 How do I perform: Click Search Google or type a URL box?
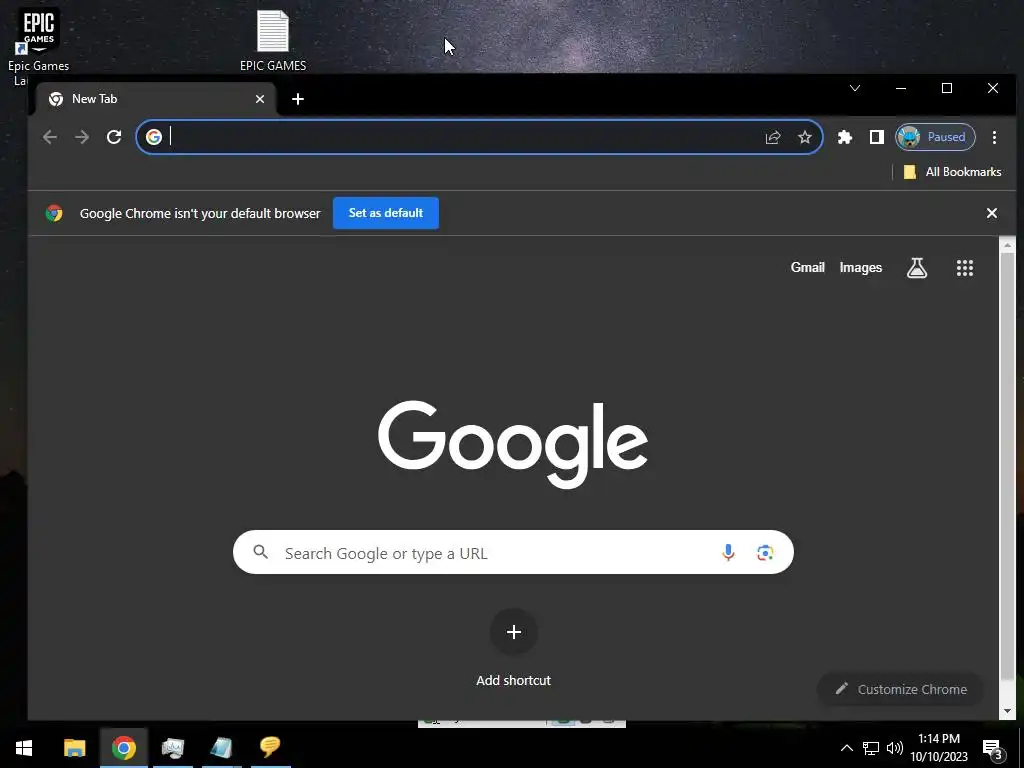[513, 552]
